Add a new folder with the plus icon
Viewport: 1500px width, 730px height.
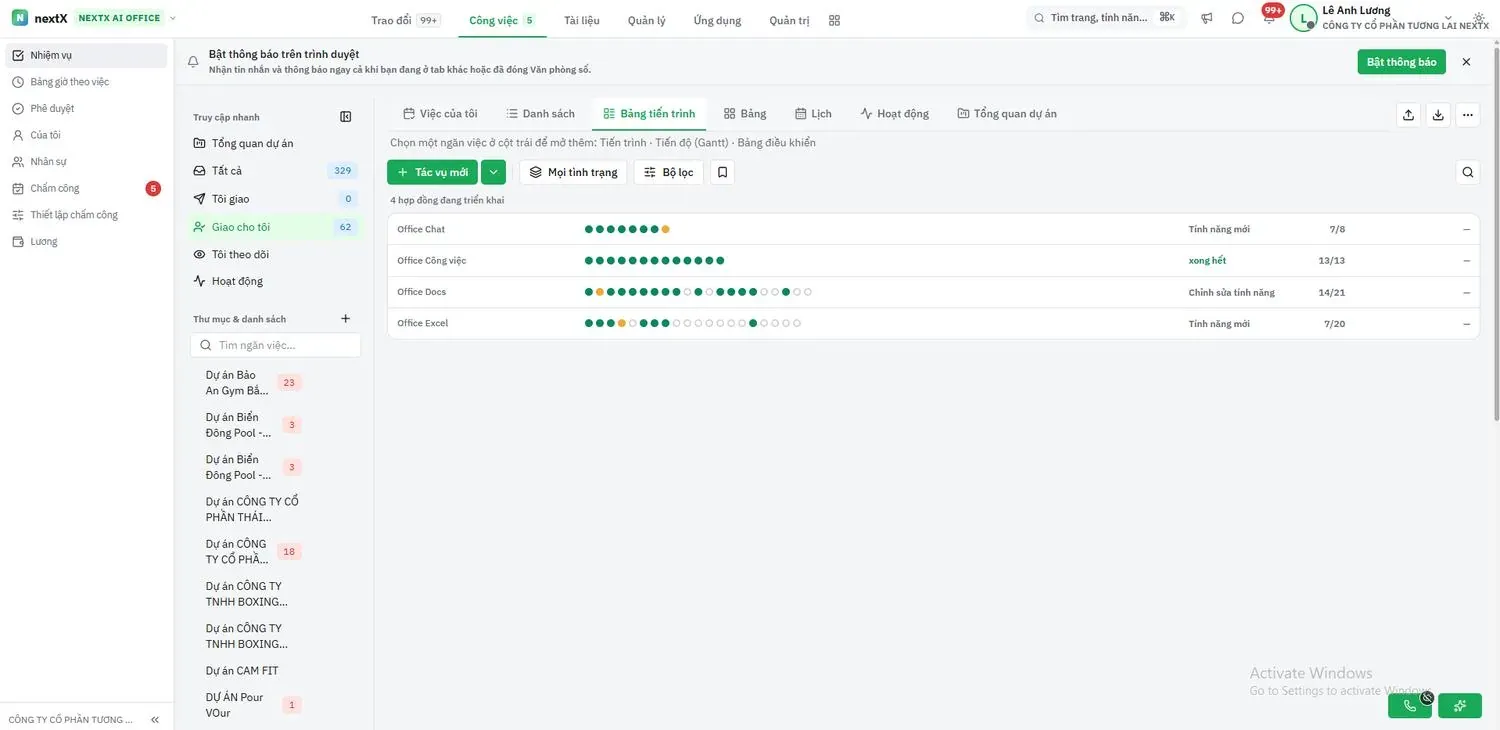[346, 319]
